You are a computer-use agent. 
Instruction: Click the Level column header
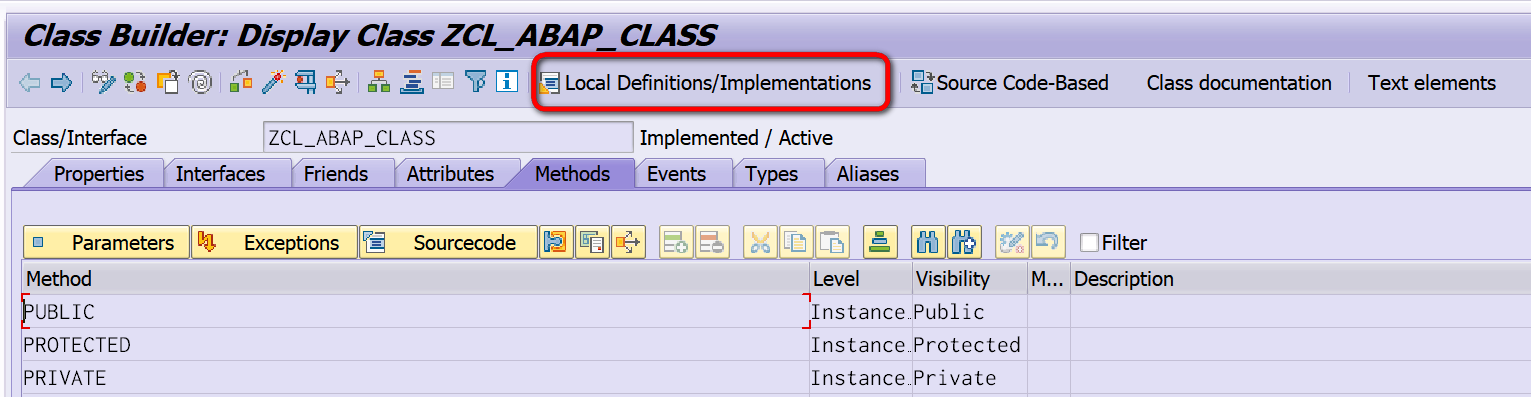pos(861,279)
